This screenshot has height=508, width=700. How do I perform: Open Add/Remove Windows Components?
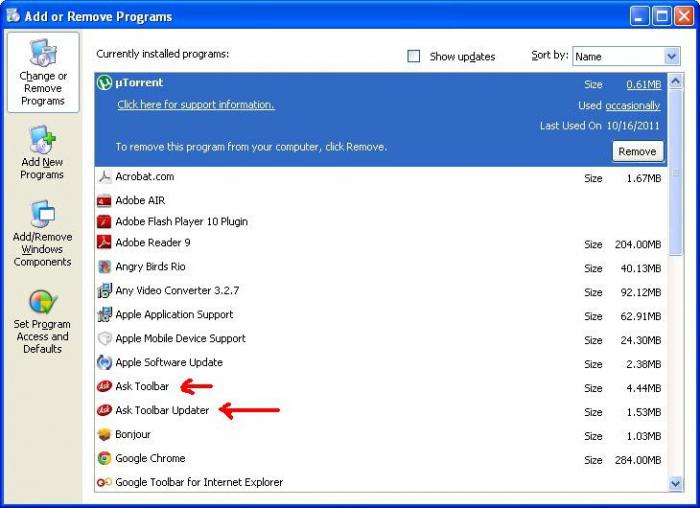[42, 233]
